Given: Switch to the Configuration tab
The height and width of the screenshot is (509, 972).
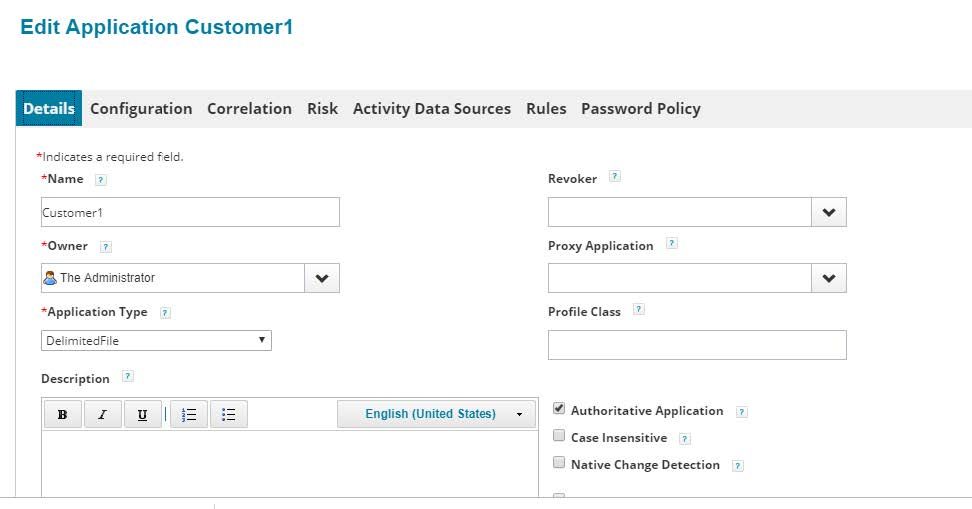Looking at the screenshot, I should [x=141, y=109].
